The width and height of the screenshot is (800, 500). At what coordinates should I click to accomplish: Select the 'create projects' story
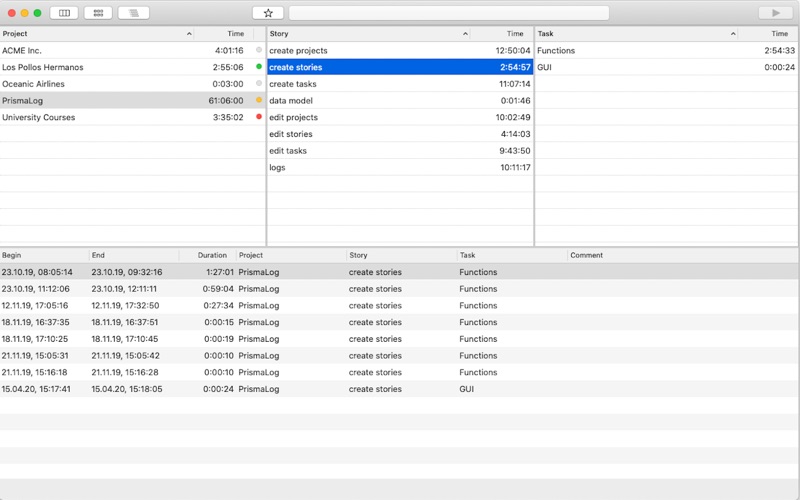(x=400, y=51)
